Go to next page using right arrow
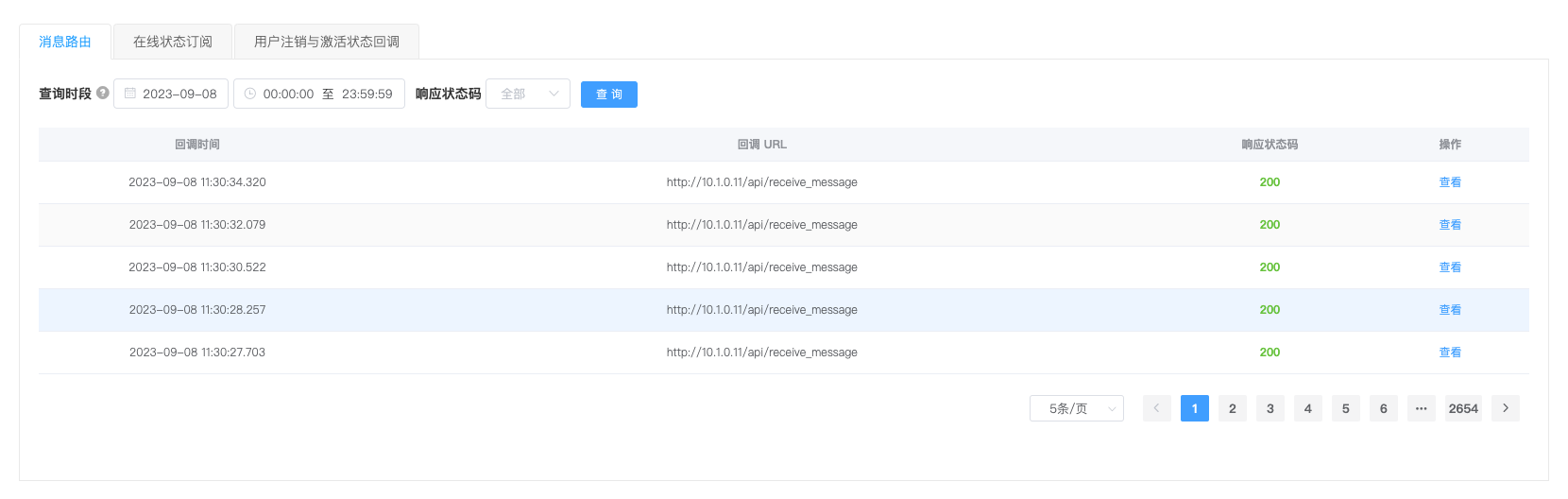Viewport: 1568px width, 499px height. [1506, 408]
